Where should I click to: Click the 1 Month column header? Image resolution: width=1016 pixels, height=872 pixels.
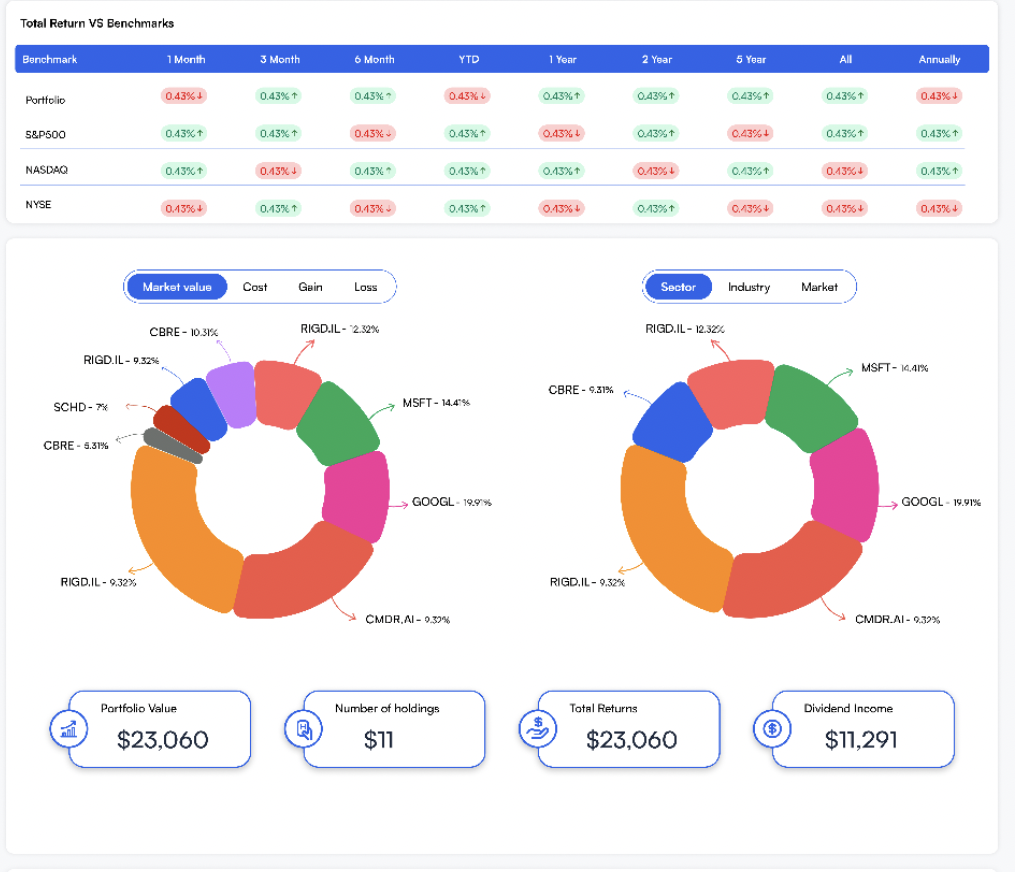pos(186,60)
